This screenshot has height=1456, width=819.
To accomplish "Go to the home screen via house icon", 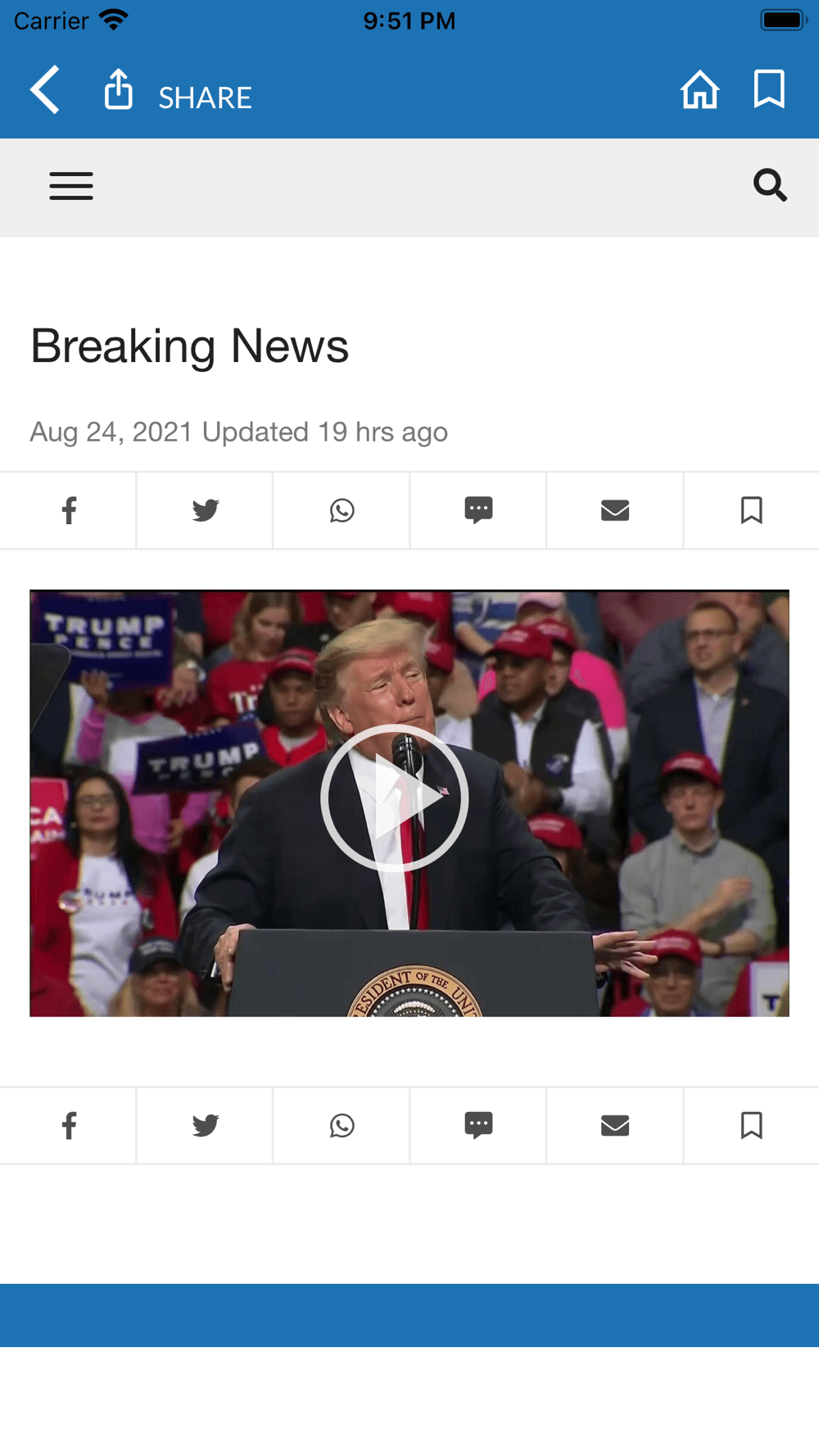I will point(700,89).
